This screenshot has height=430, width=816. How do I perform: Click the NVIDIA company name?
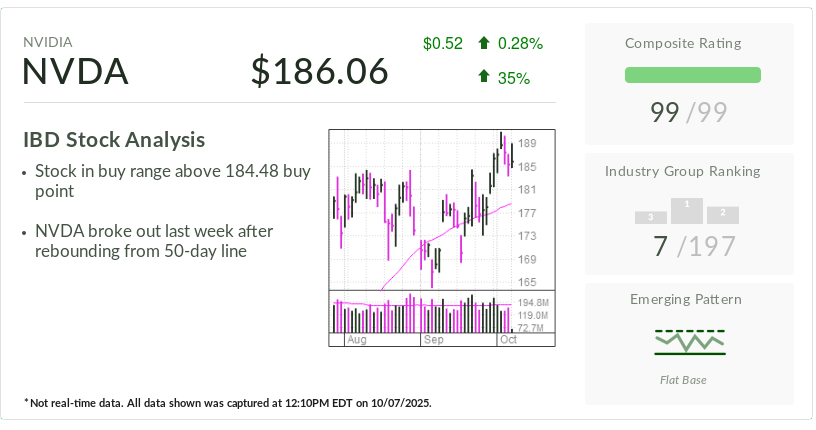(x=48, y=42)
